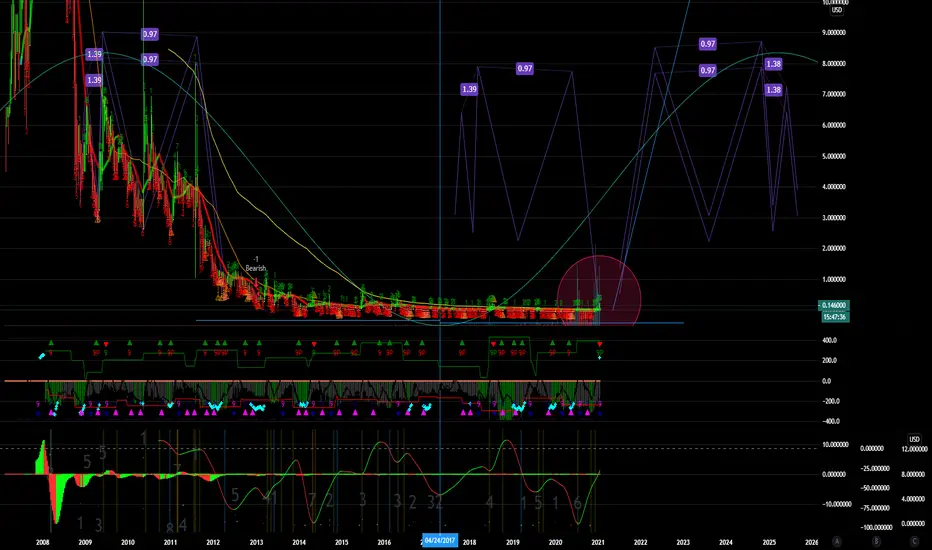
Task: Select scale A at the chart bottom
Action: point(836,541)
